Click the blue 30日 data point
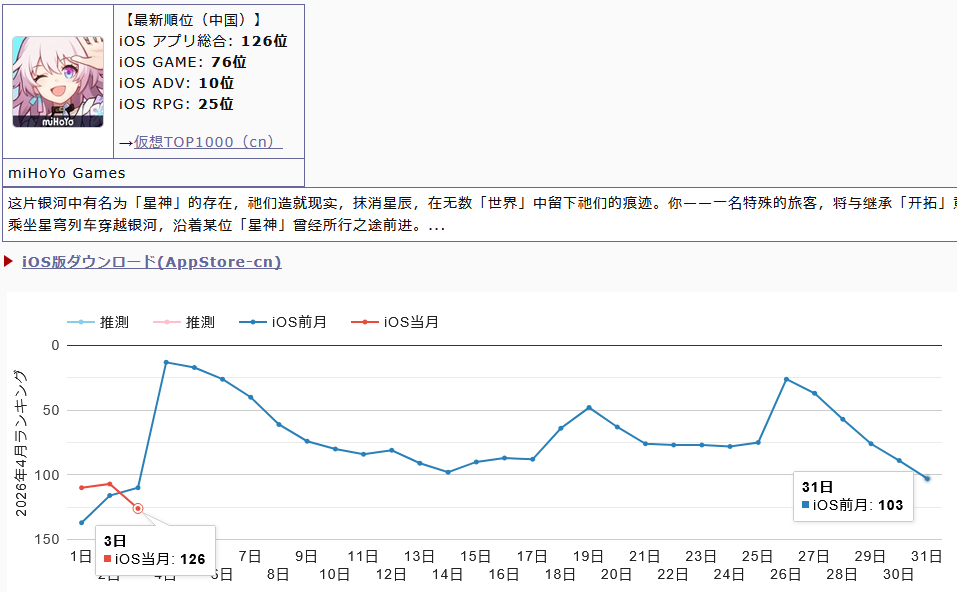957x592 pixels. [899, 461]
